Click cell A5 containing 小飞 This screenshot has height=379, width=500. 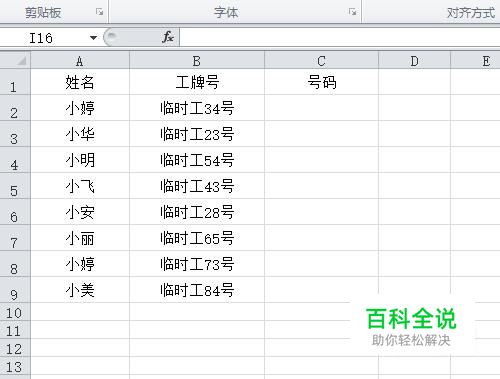[80, 186]
